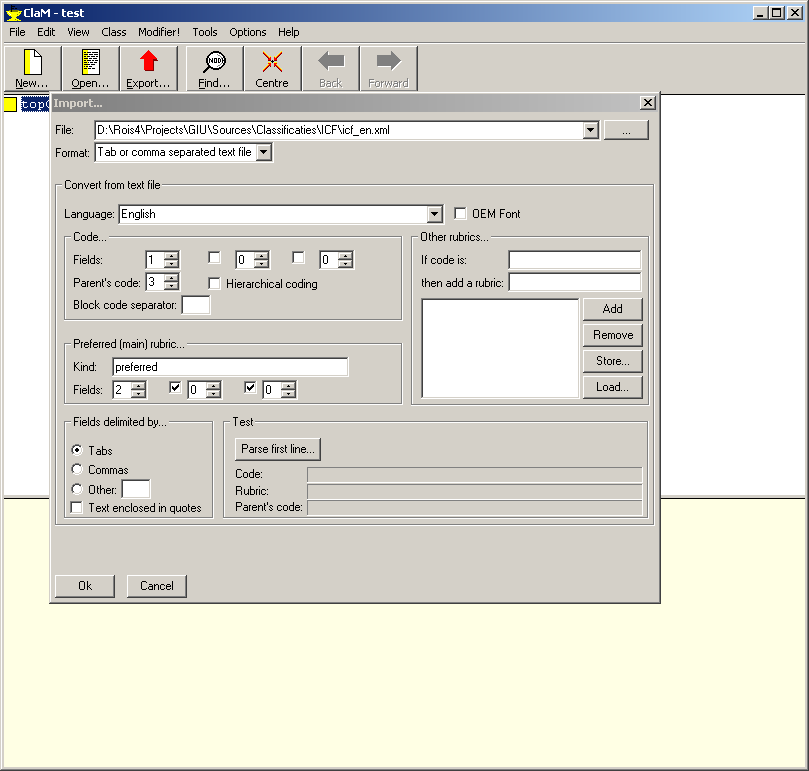
Task: Click the Back navigation icon
Action: 330,67
